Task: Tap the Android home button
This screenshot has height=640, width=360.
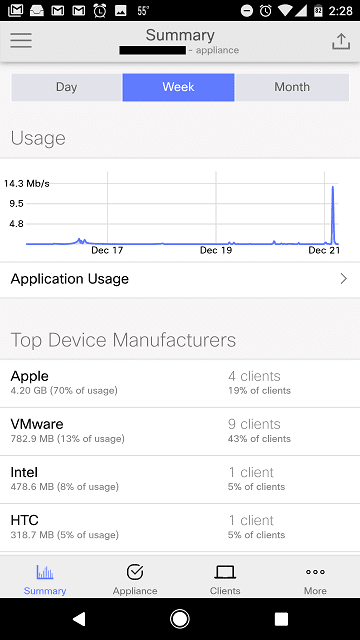Action: (x=180, y=619)
